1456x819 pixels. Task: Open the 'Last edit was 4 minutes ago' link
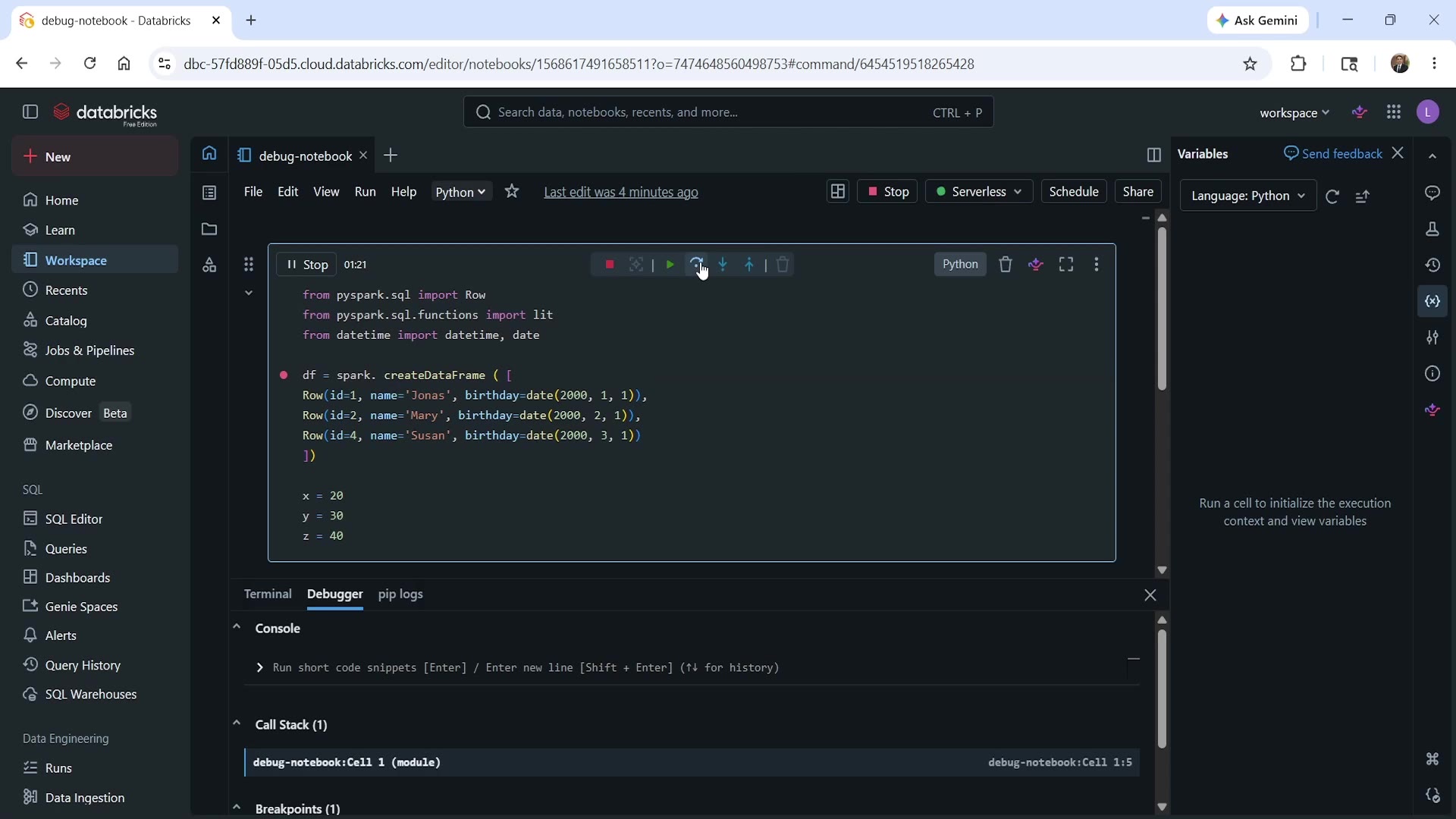tap(621, 193)
